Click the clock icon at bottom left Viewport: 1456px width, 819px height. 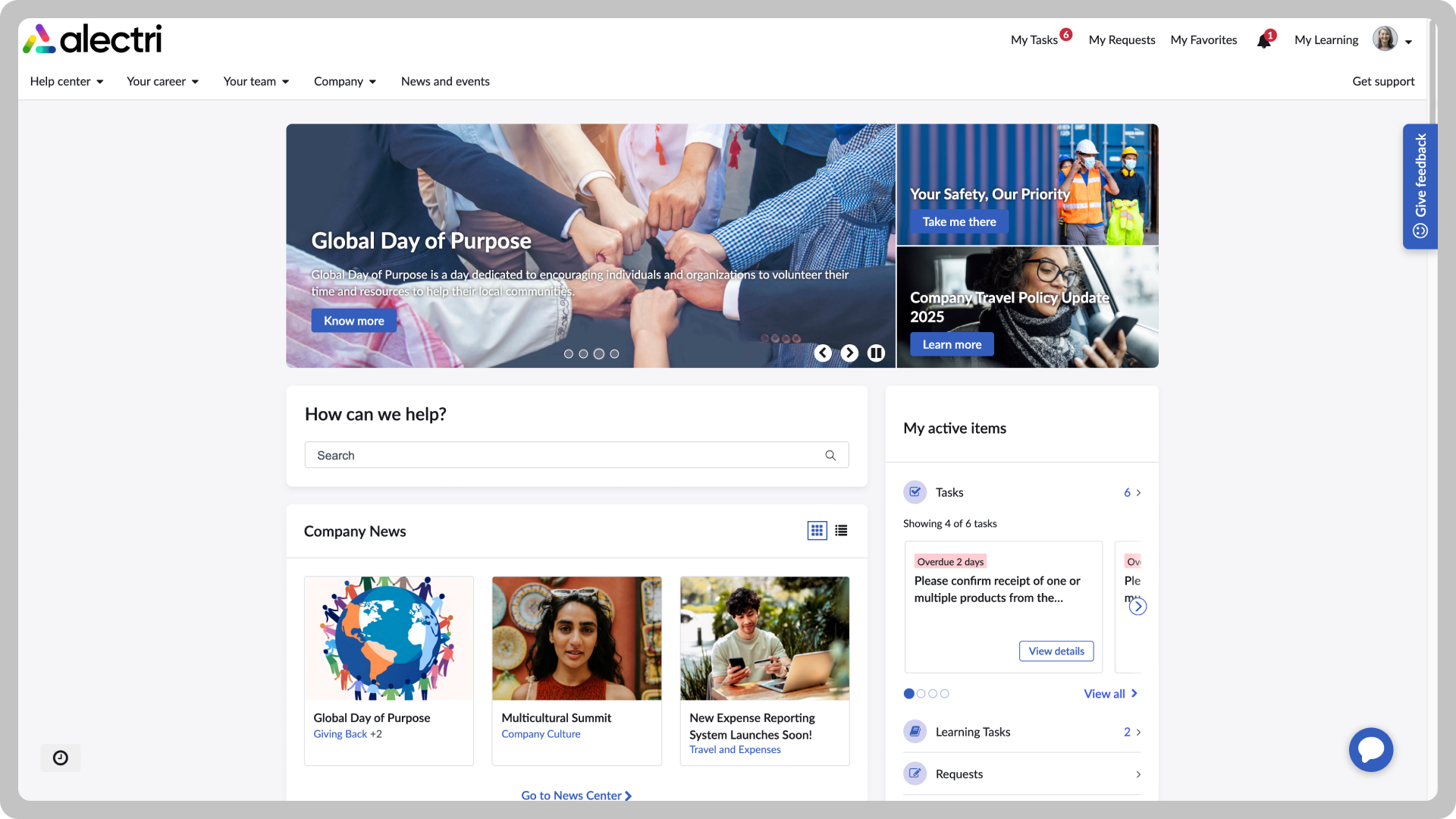tap(61, 758)
